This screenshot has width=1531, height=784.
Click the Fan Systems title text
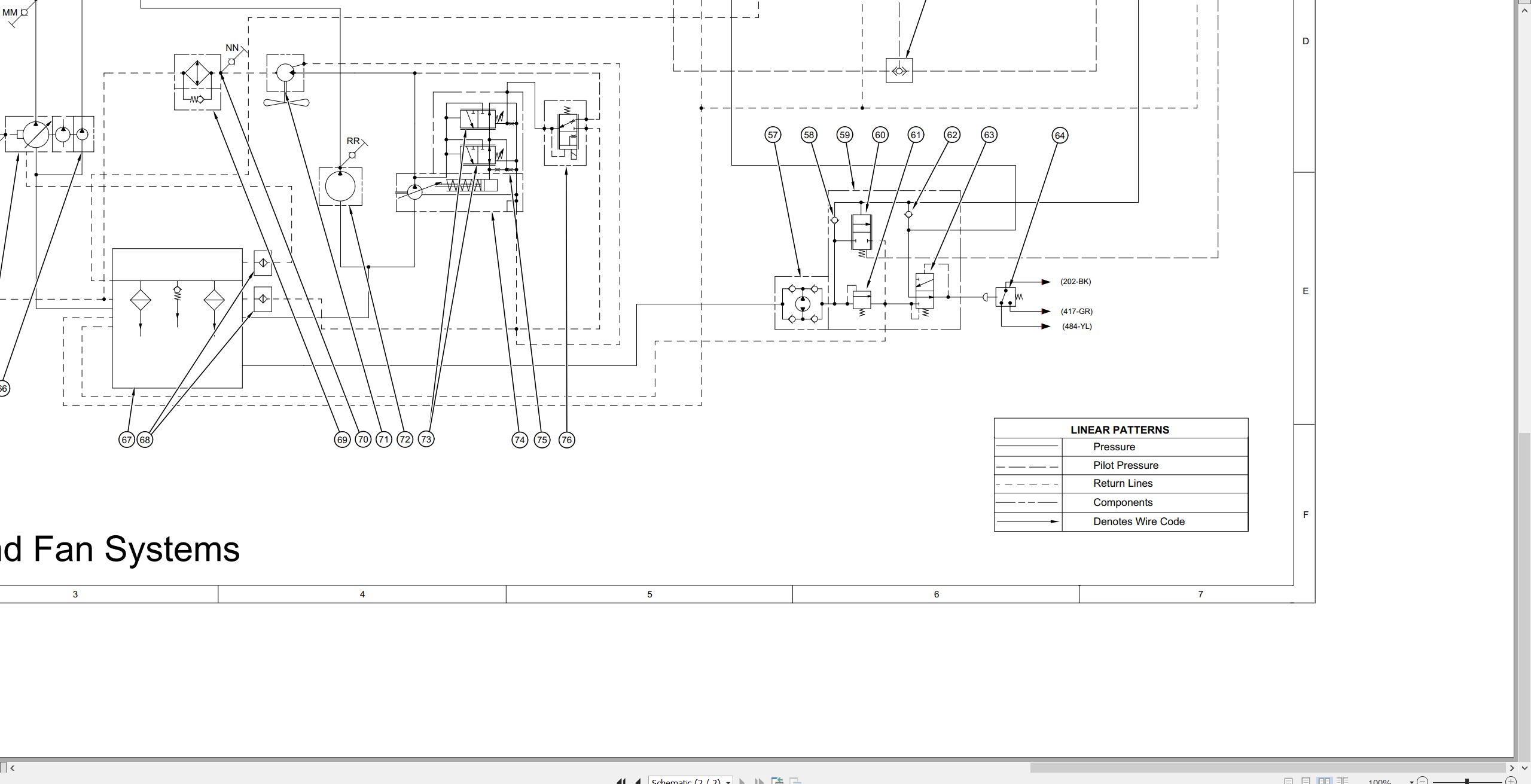click(x=136, y=549)
